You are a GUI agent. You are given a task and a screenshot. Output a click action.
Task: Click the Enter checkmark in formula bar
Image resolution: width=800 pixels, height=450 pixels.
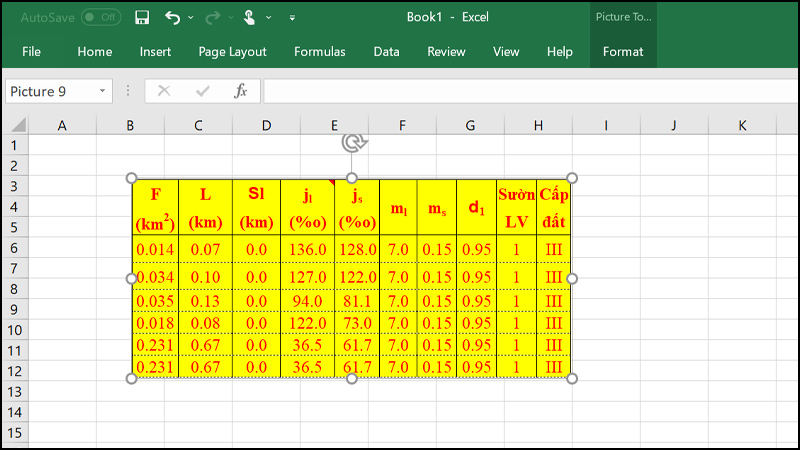[203, 91]
